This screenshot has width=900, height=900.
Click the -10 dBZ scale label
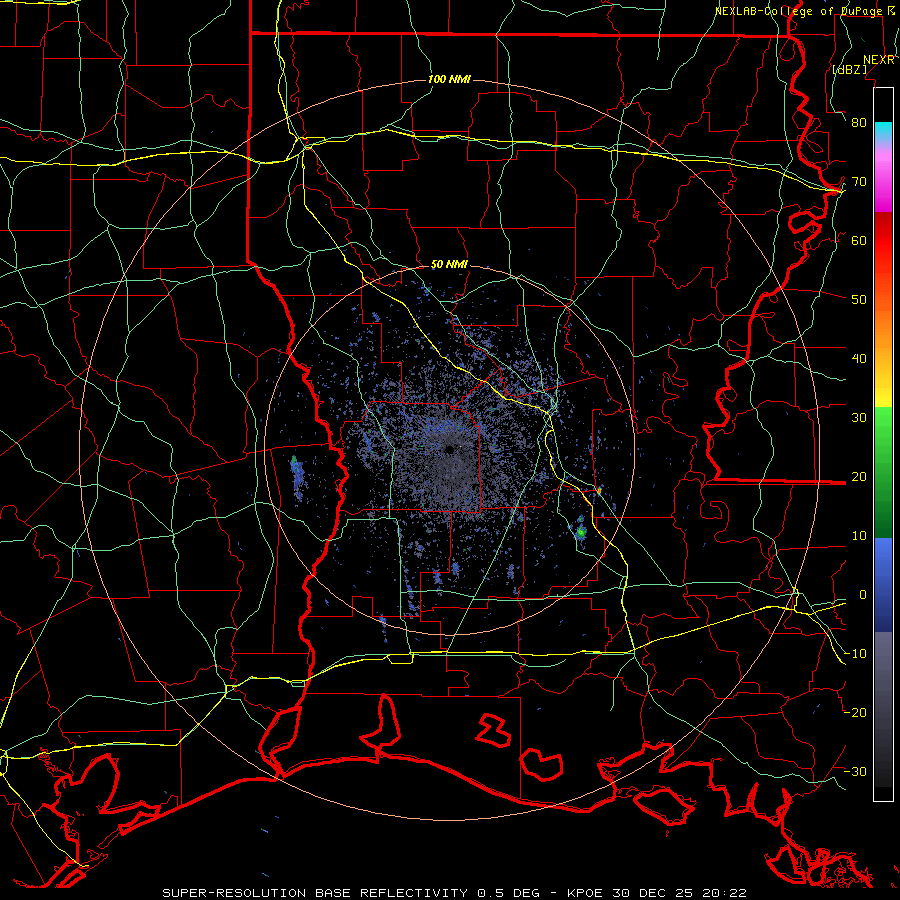coord(855,654)
